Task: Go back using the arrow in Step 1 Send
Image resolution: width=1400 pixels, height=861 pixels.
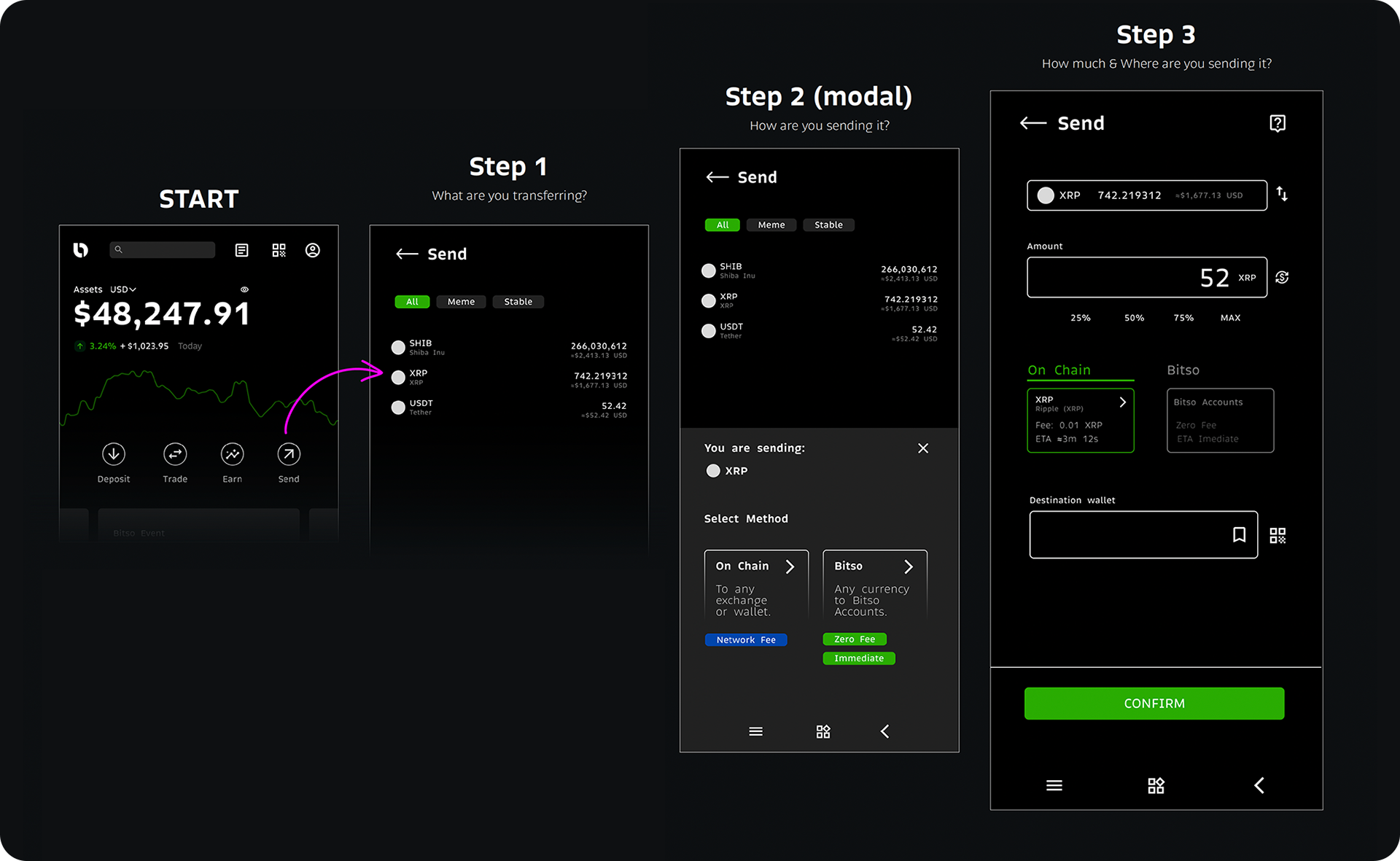Action: (x=407, y=254)
